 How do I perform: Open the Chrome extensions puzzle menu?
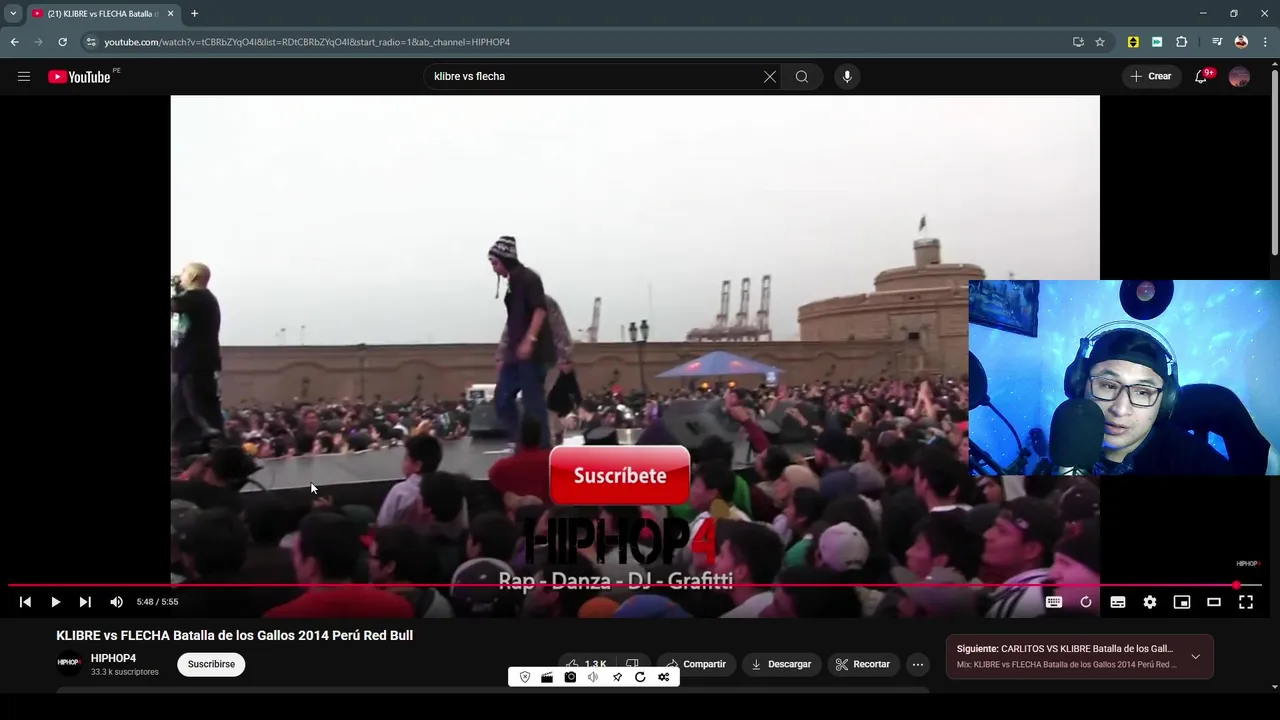tap(1182, 42)
